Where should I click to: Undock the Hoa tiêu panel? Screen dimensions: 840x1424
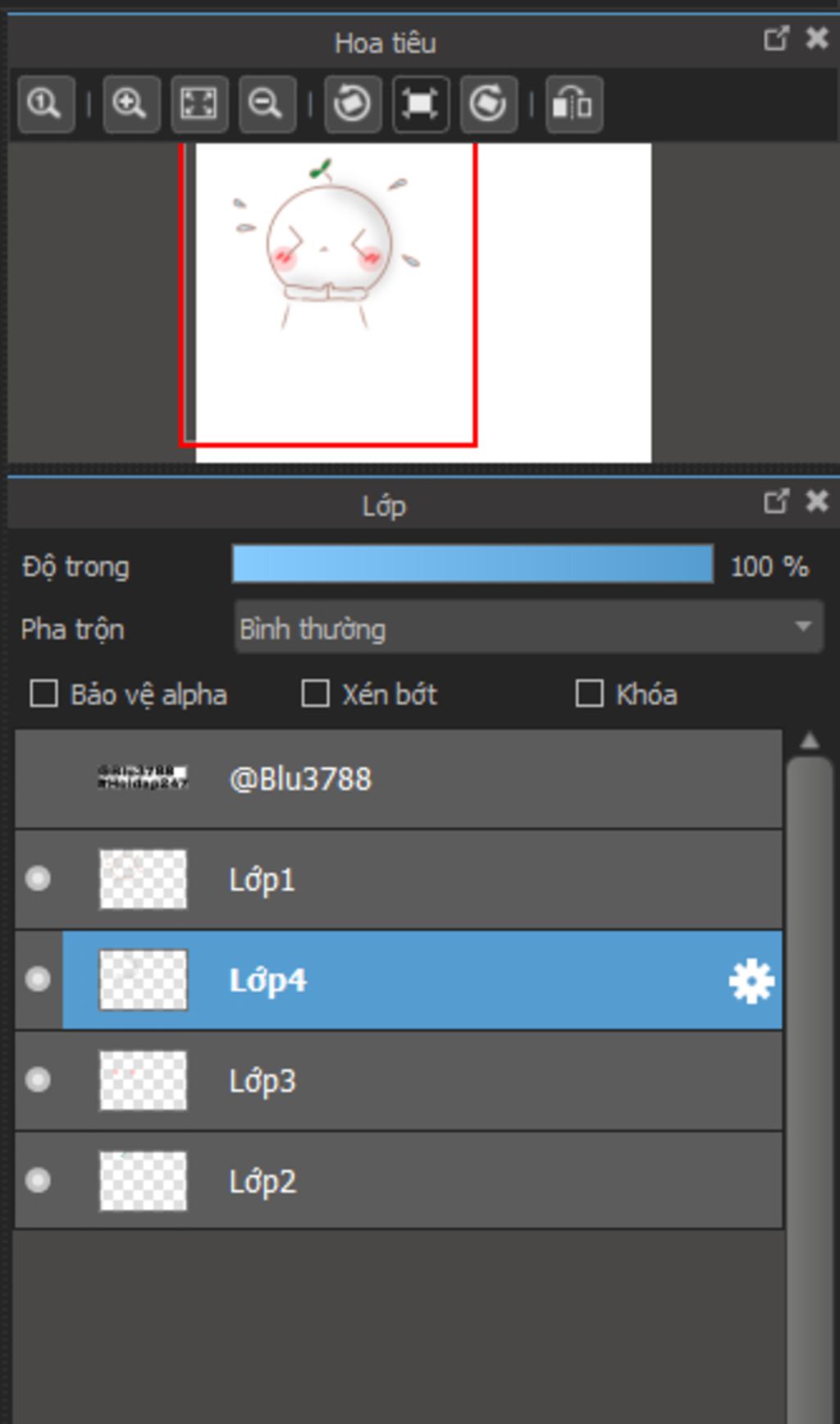pos(776,39)
